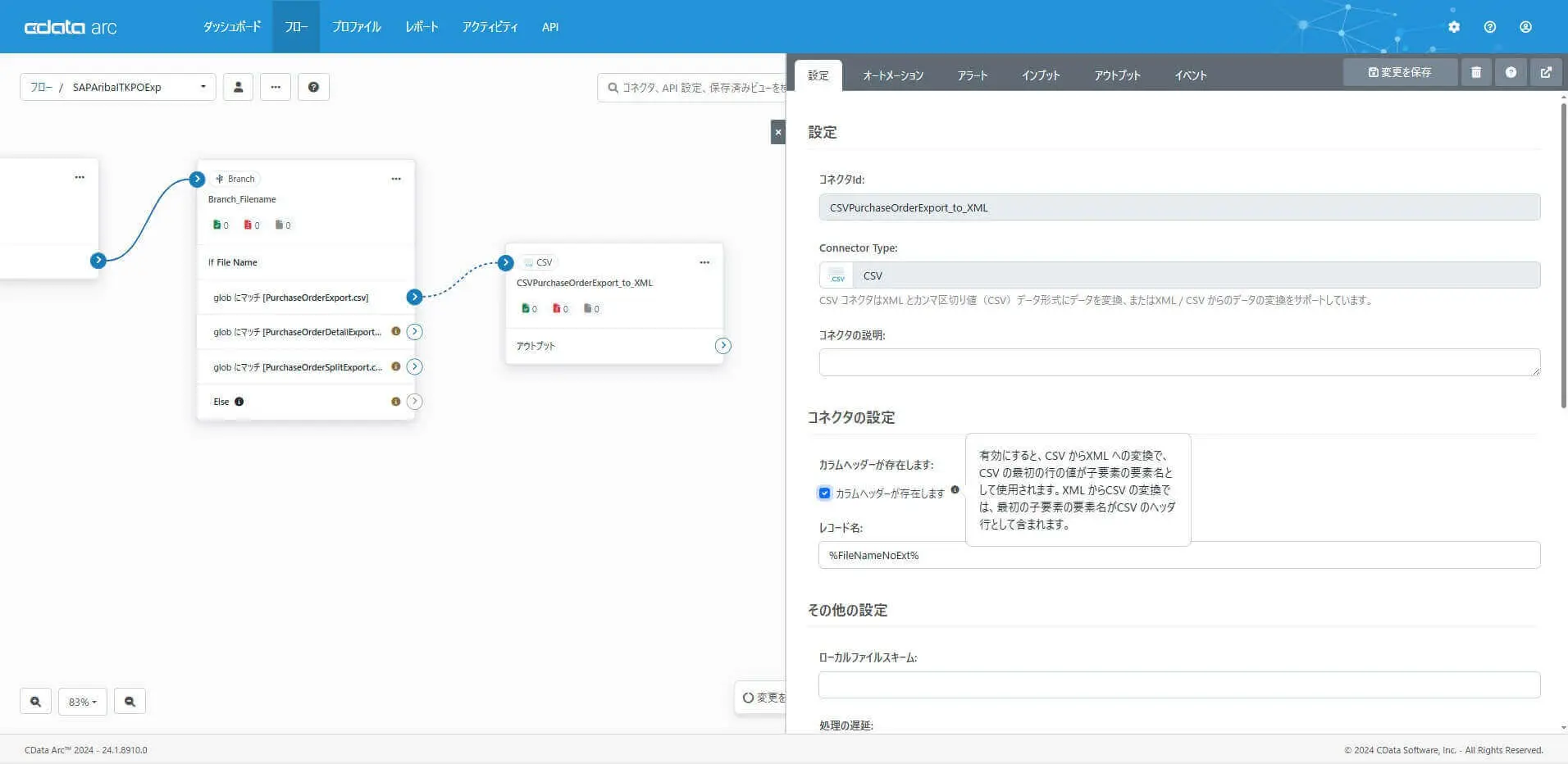Click the 変更を保存 button
1568x764 pixels.
[1400, 72]
